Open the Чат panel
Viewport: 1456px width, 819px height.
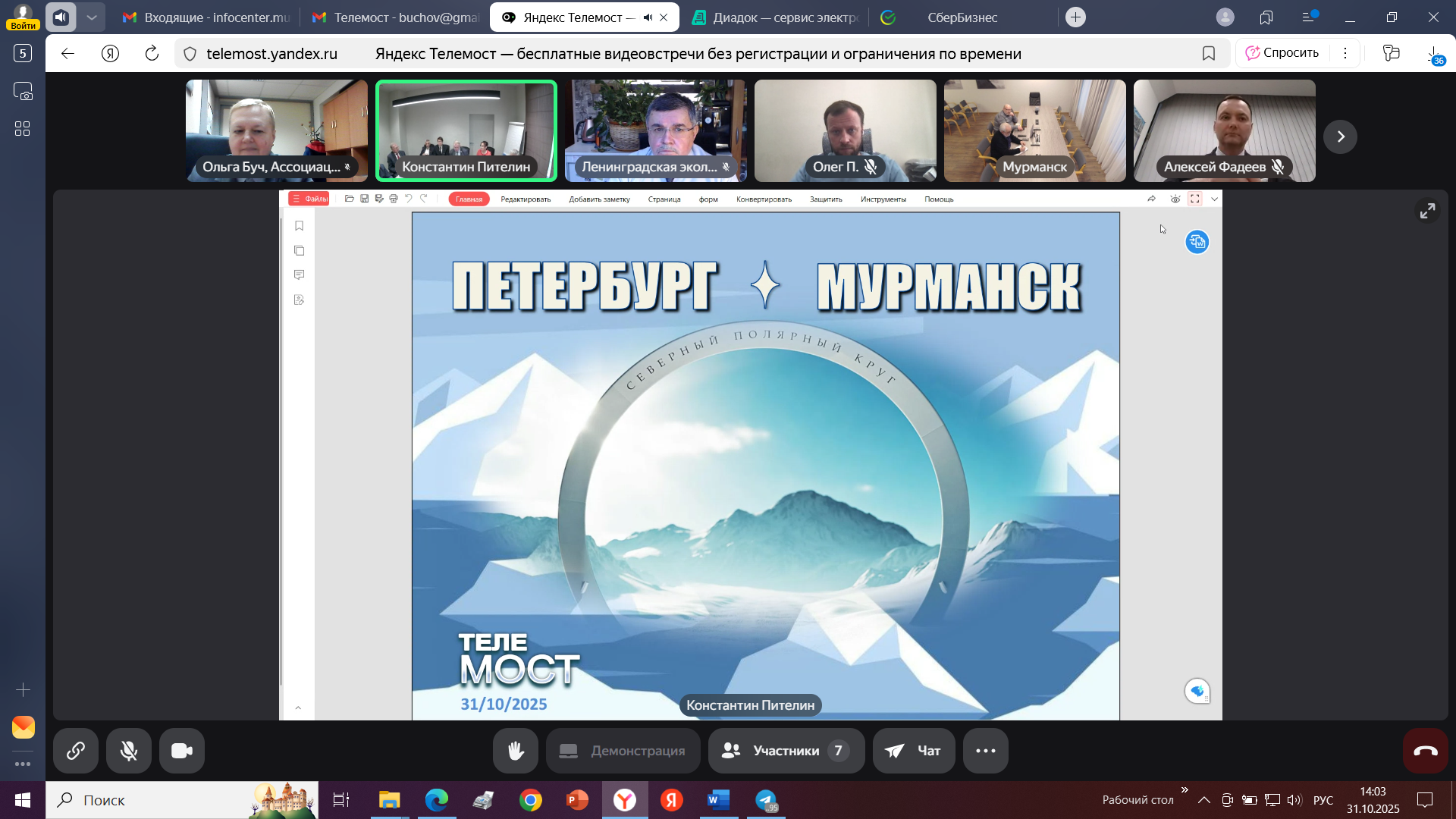pyautogui.click(x=914, y=751)
